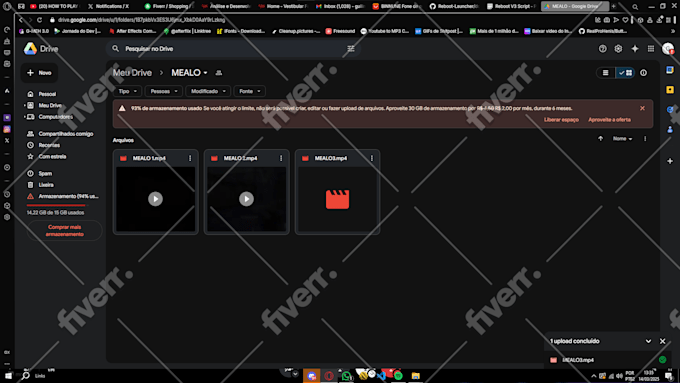680x383 pixels.
Task: Expand Computadores in the sidebar tree
Action: point(24,117)
